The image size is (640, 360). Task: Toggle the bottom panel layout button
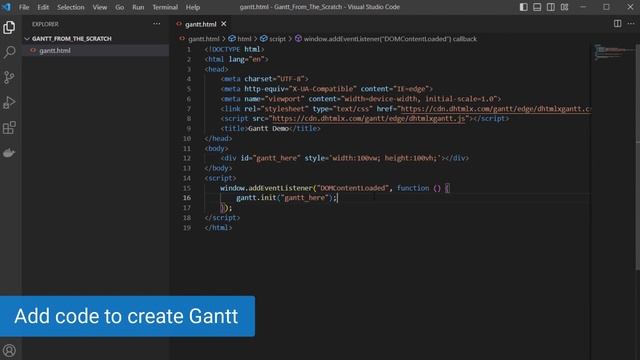point(537,7)
